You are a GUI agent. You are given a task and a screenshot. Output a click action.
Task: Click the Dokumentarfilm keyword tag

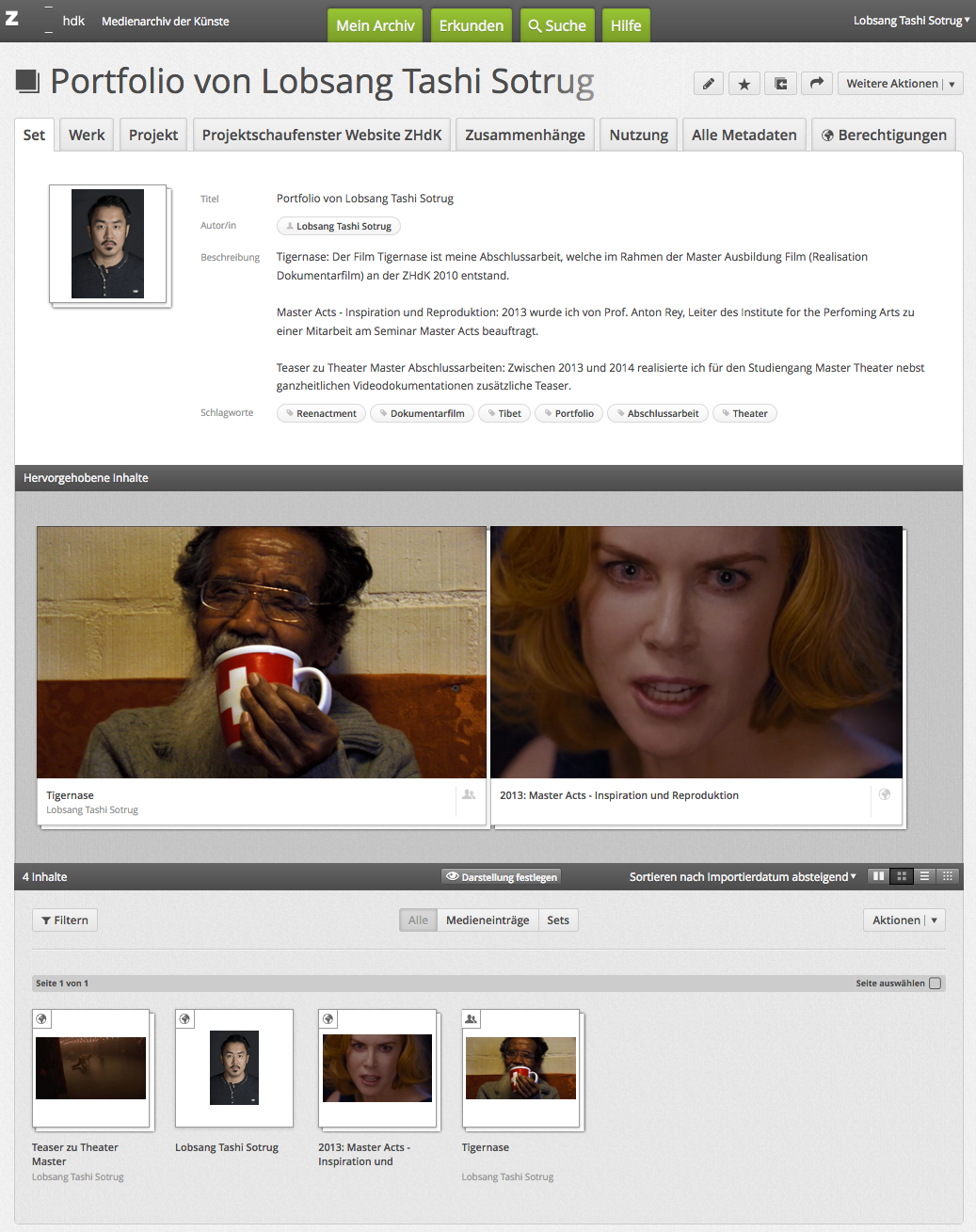pyautogui.click(x=422, y=414)
